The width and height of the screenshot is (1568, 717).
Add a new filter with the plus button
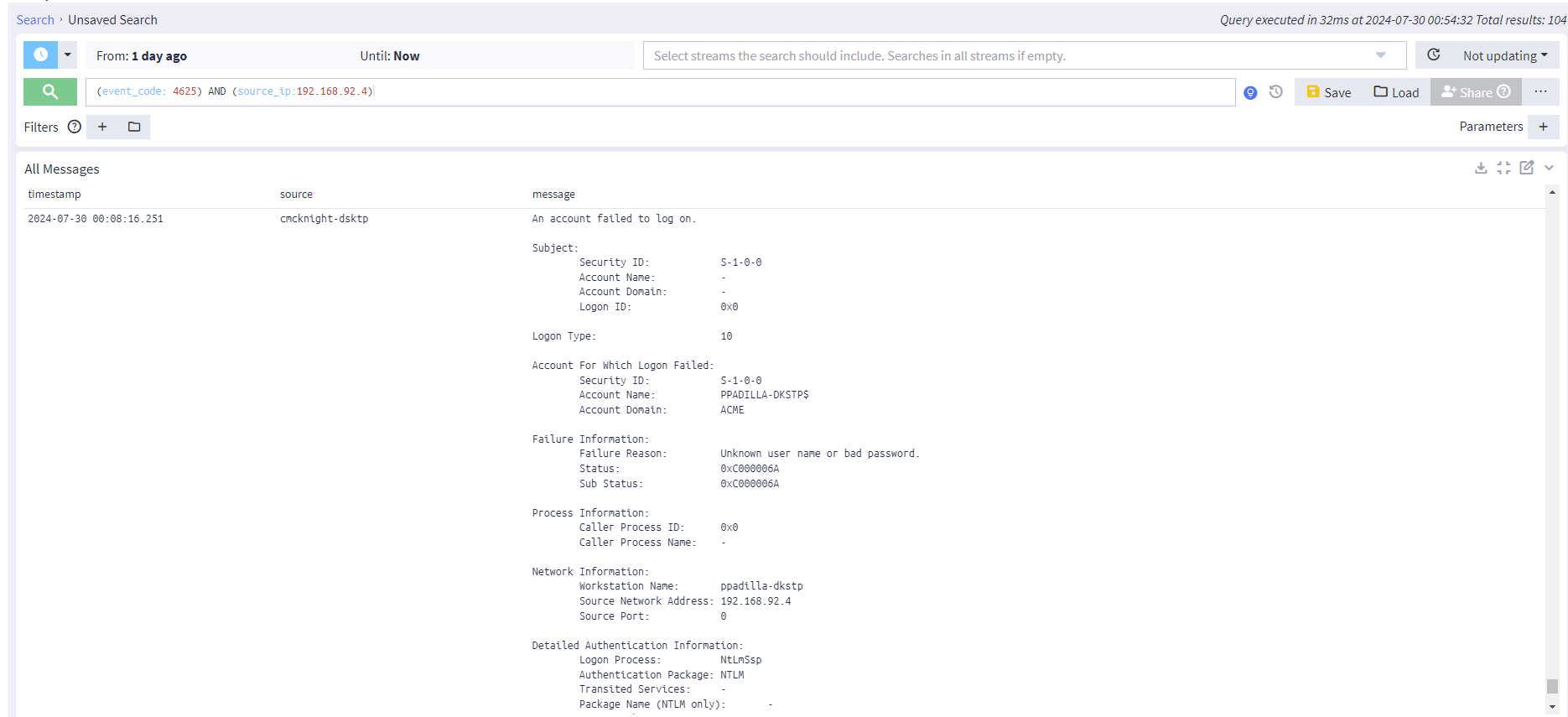pos(102,127)
